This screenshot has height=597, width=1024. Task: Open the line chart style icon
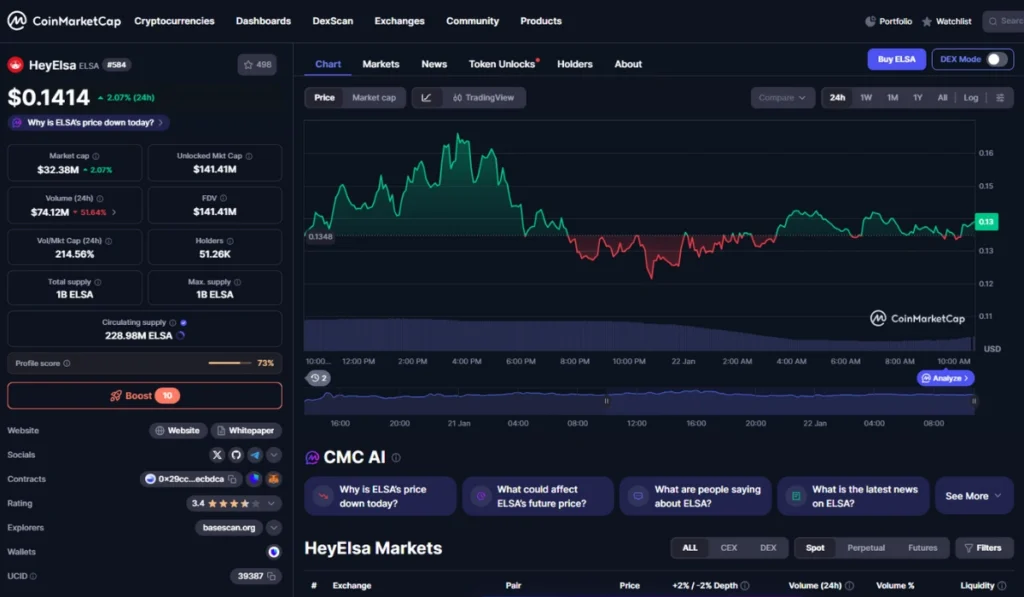(x=426, y=97)
